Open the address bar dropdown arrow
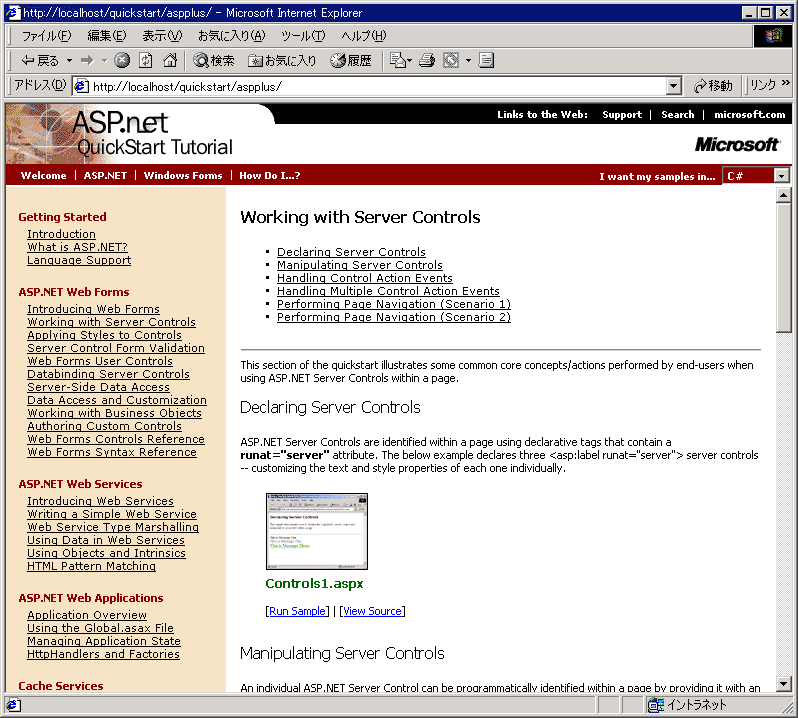The height and width of the screenshot is (718, 798). point(673,87)
